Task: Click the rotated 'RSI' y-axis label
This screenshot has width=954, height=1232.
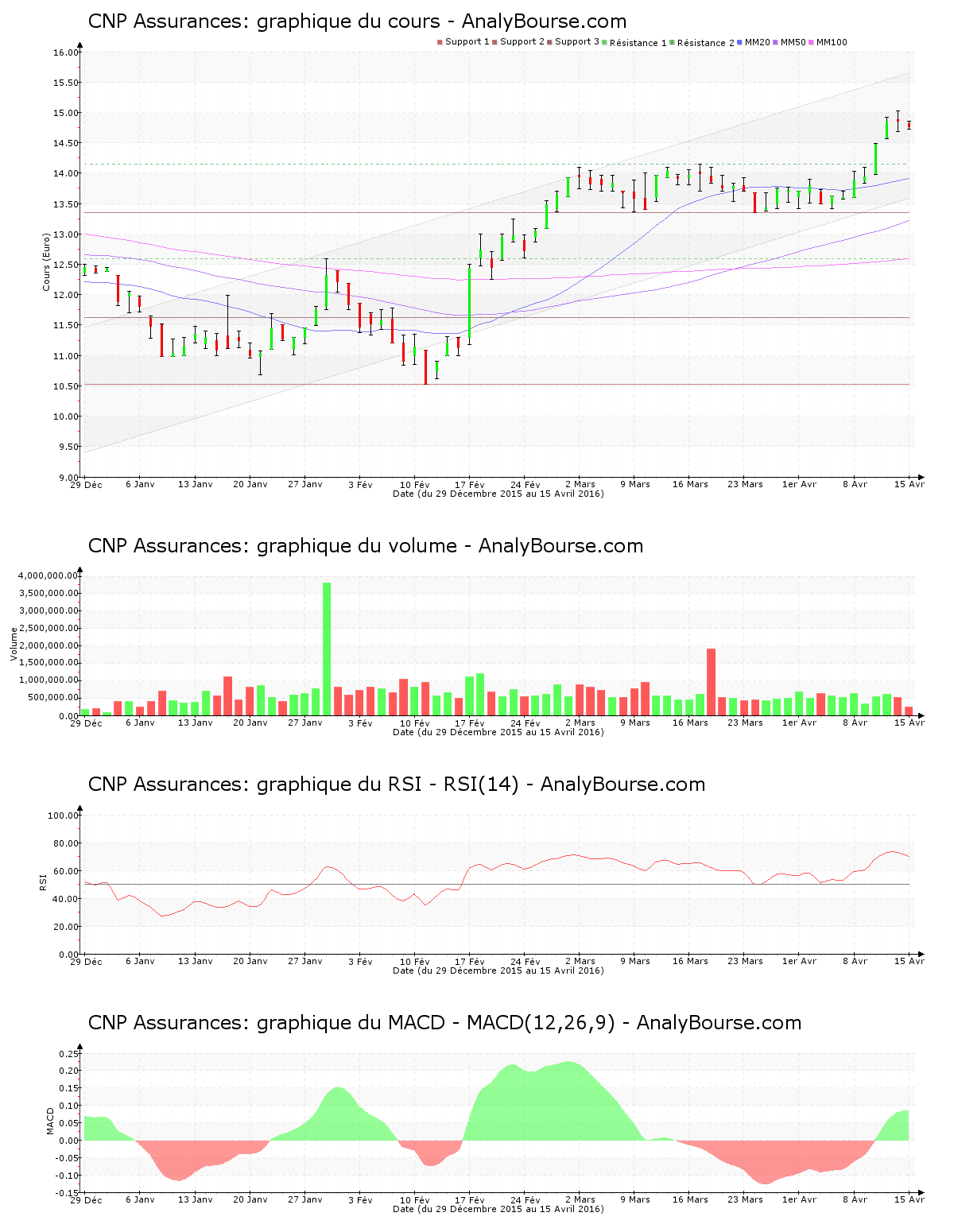Action: 43,881
